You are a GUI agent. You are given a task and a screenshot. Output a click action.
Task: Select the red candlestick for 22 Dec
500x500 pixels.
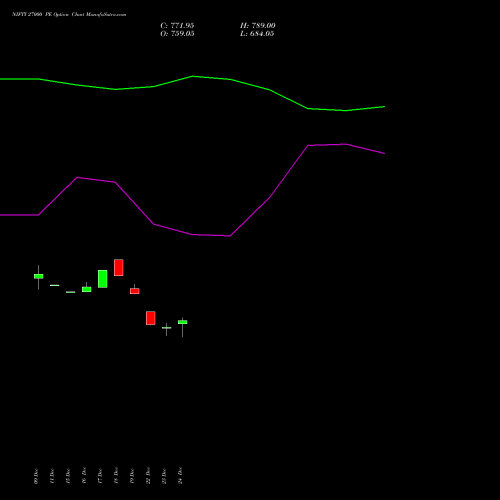point(150,318)
